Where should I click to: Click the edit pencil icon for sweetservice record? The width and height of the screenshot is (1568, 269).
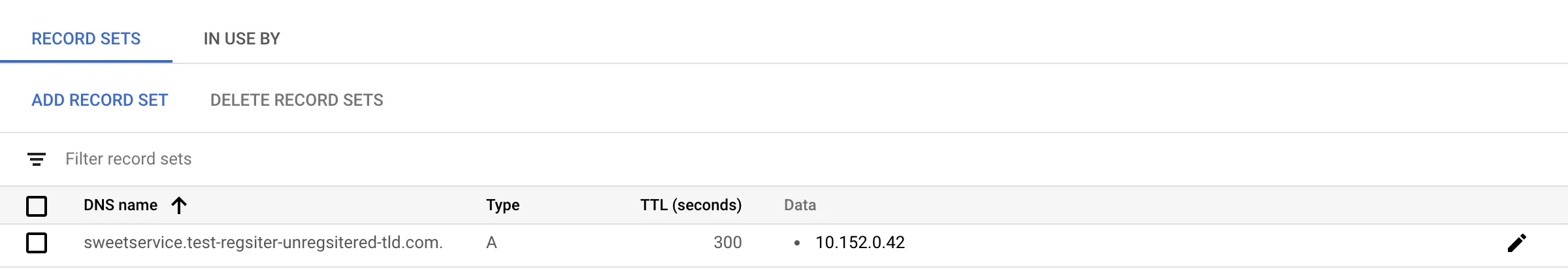click(x=1516, y=243)
